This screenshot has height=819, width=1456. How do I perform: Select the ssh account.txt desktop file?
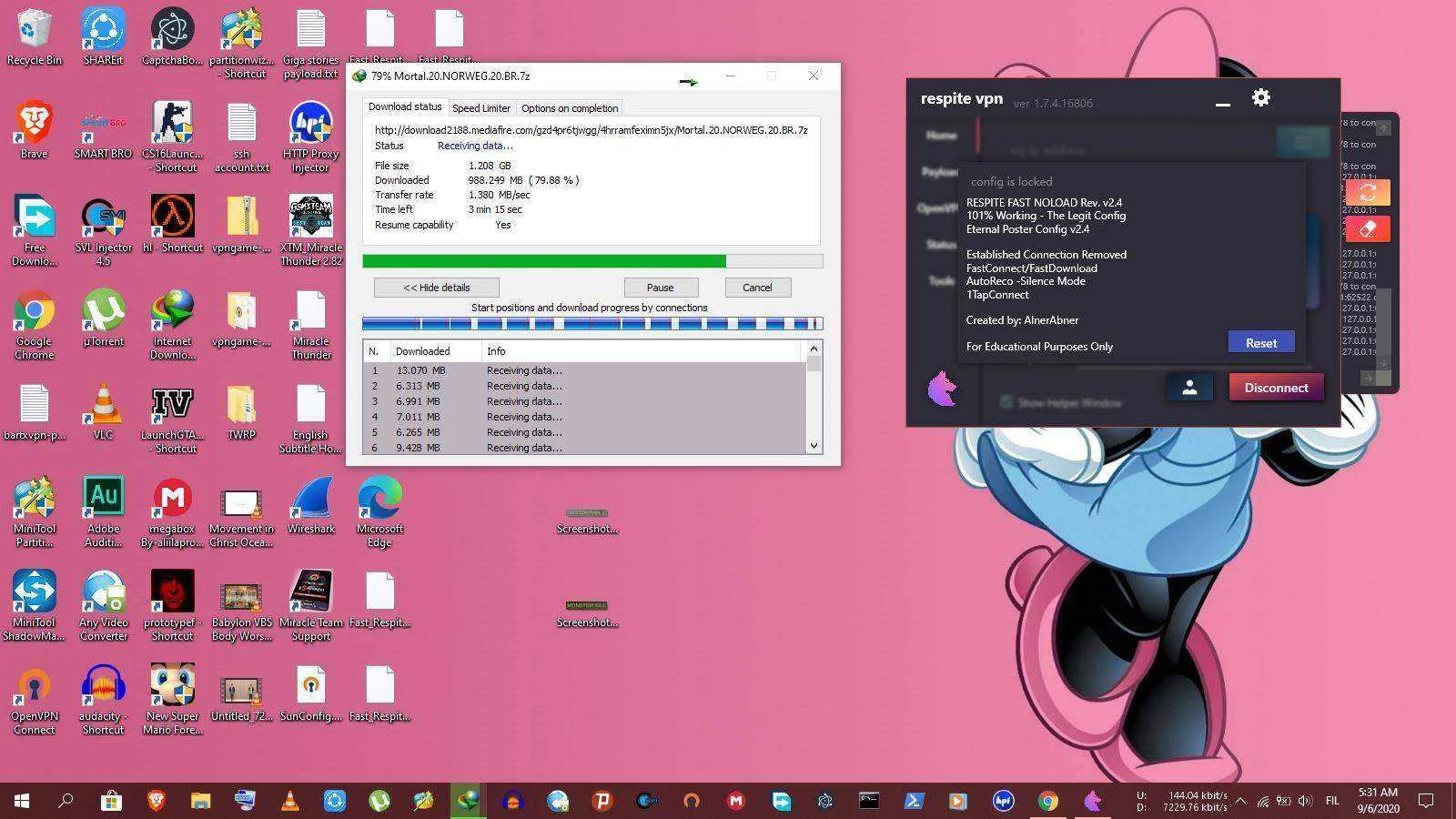click(241, 136)
